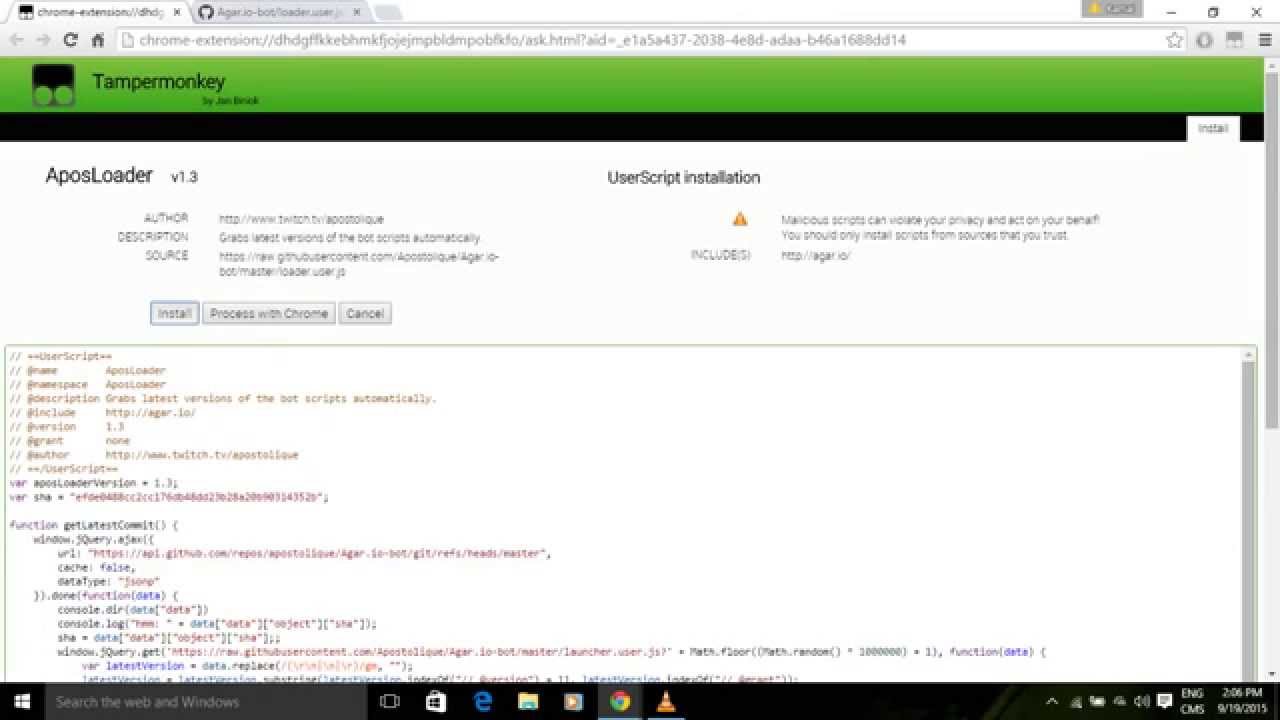Screen dimensions: 1280x720
Task: Cancel the userscript installation
Action: pyautogui.click(x=365, y=313)
